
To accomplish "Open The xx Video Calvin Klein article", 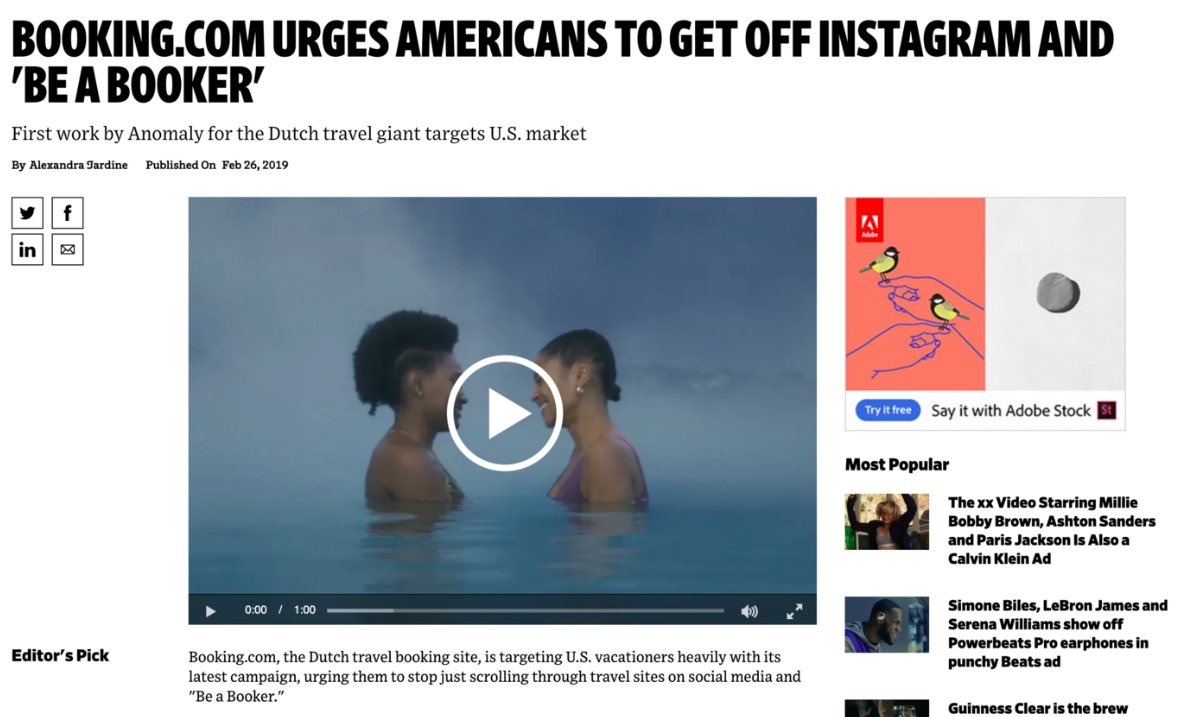I will (1051, 530).
